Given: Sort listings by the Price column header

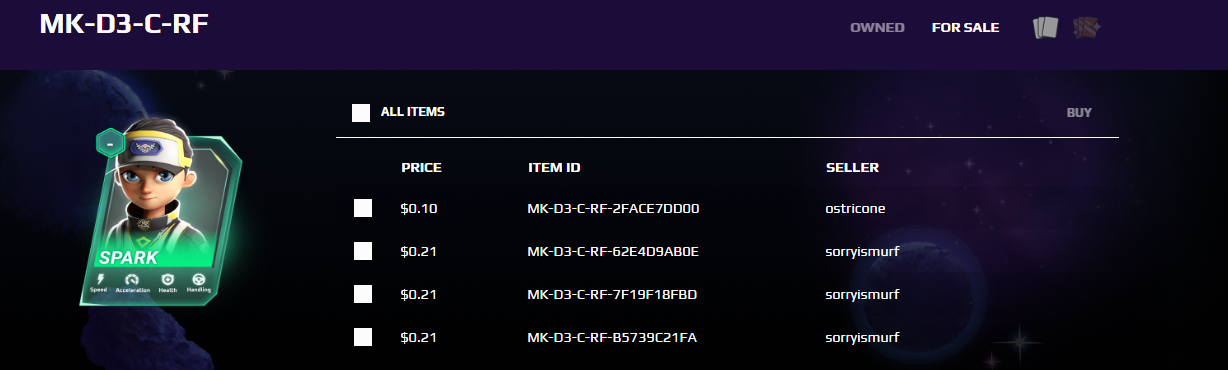Looking at the screenshot, I should coord(421,167).
